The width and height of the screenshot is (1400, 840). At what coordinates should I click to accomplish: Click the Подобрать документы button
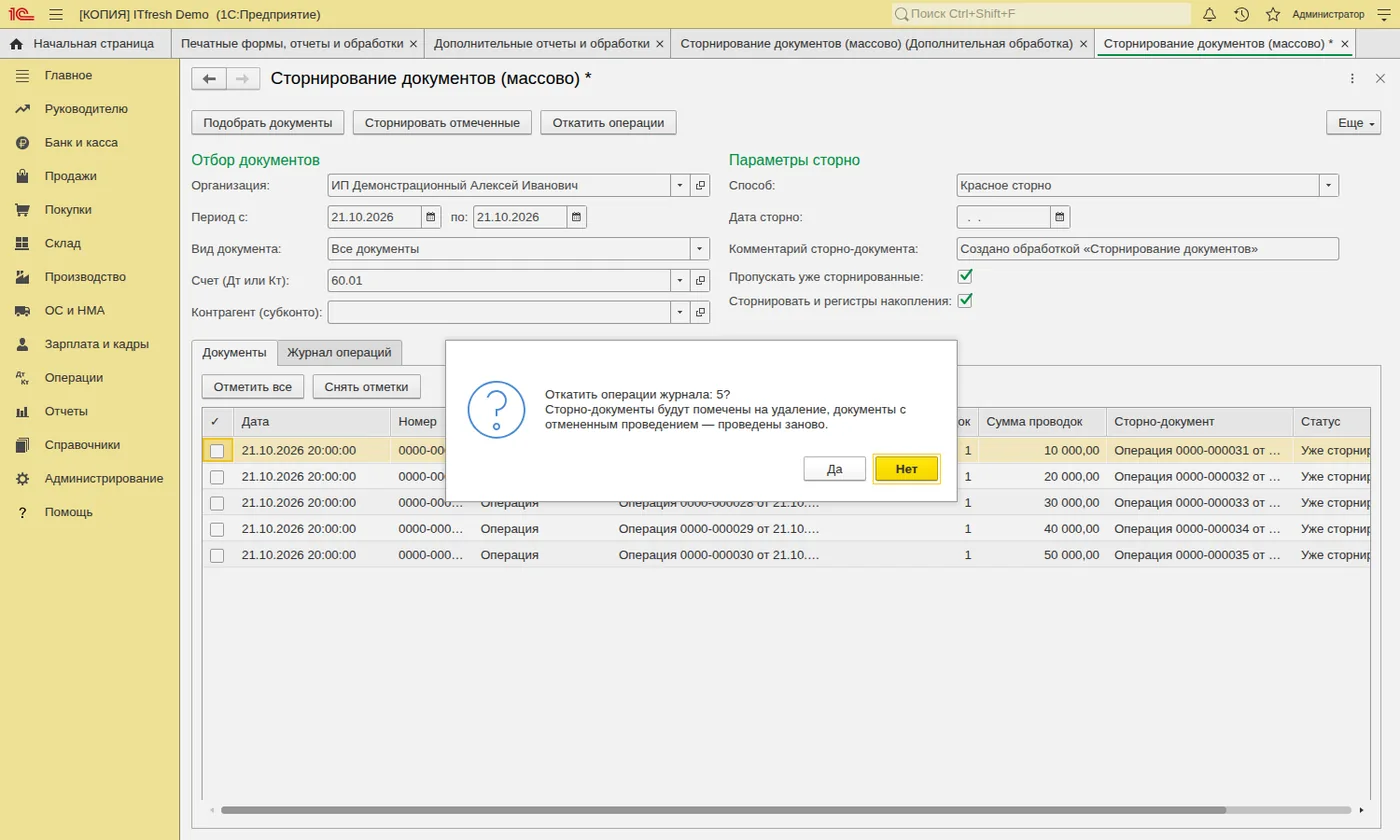[268, 123]
